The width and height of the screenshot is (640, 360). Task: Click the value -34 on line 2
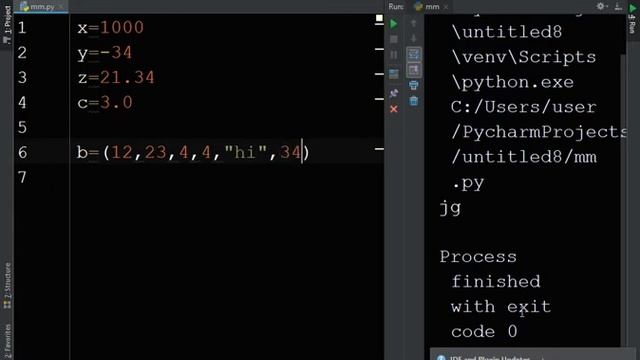click(116, 53)
